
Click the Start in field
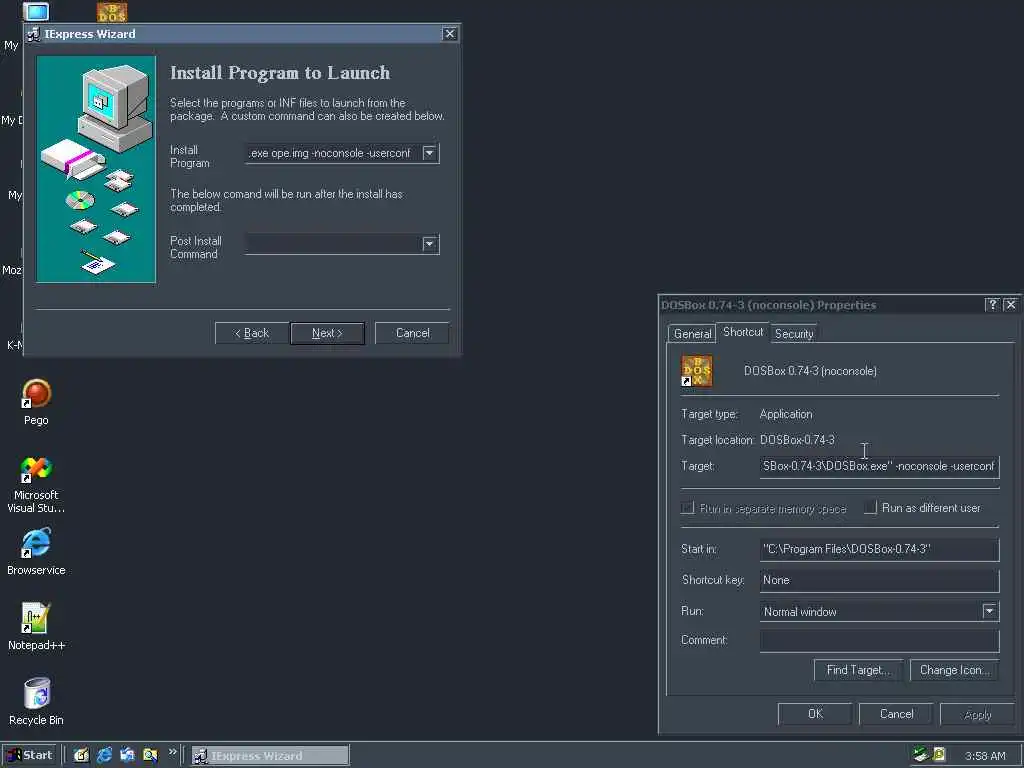pyautogui.click(x=879, y=549)
